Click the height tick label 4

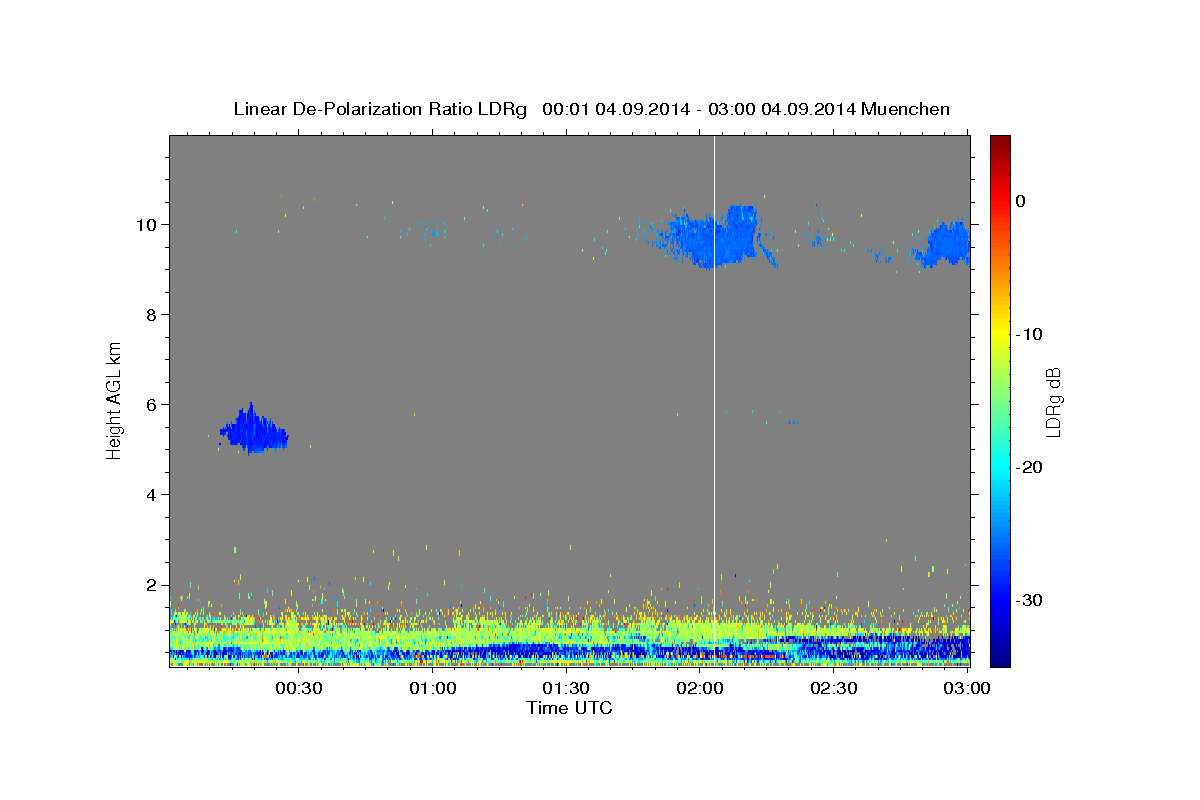(153, 495)
